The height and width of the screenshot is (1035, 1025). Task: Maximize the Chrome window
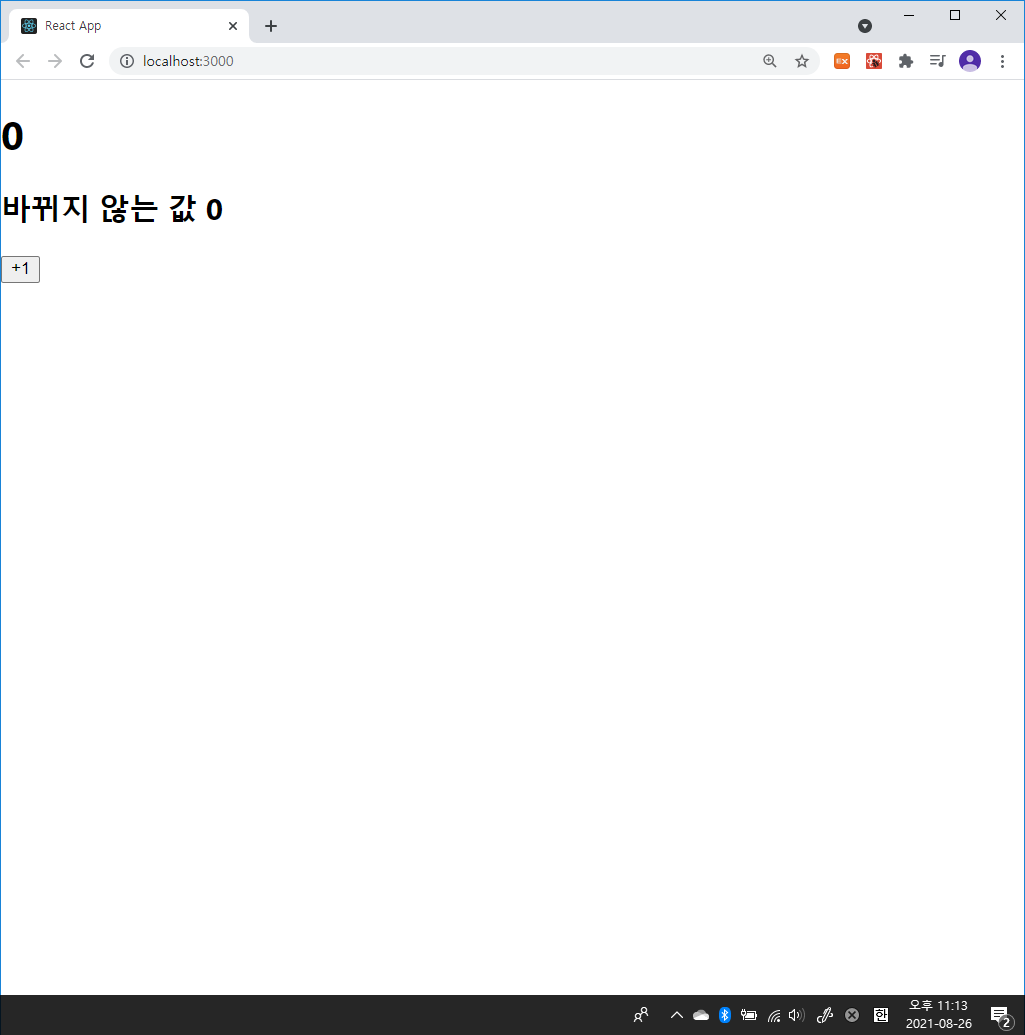point(954,15)
